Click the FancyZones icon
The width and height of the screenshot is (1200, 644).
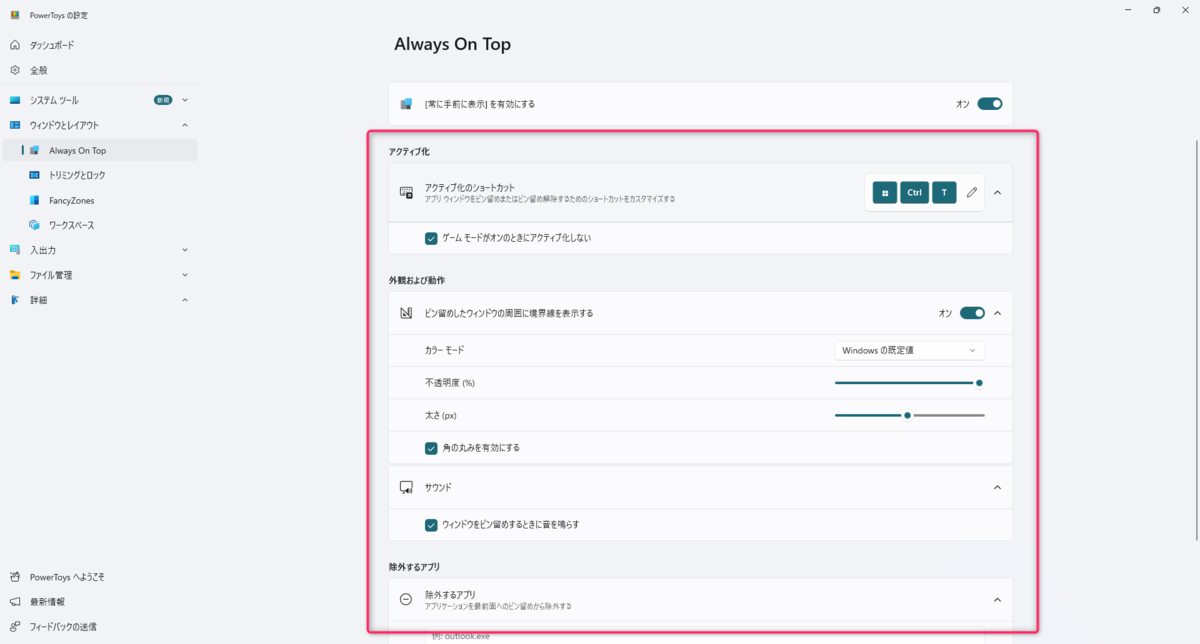(34, 200)
